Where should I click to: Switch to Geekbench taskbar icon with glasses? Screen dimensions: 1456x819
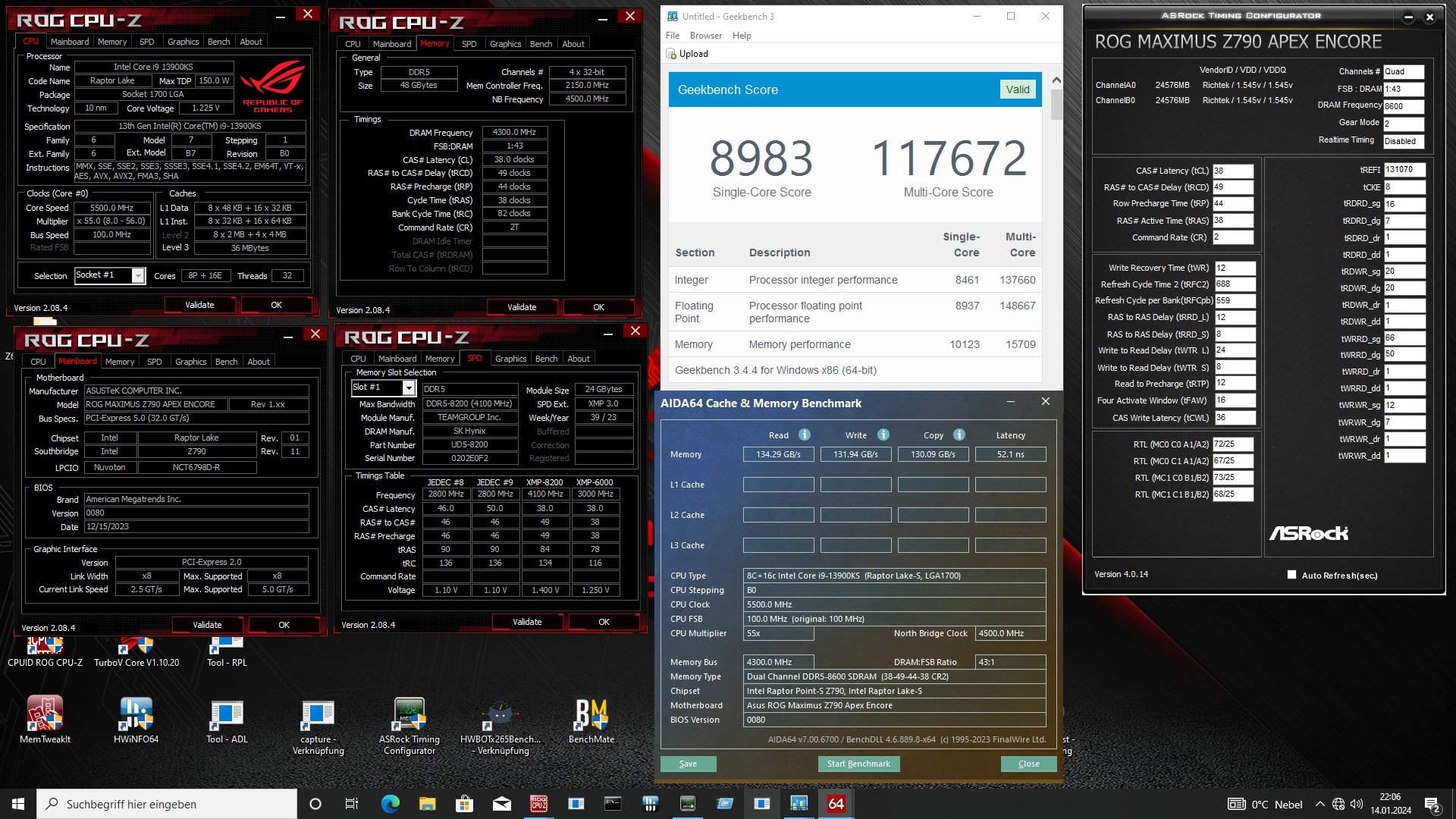tap(799, 804)
